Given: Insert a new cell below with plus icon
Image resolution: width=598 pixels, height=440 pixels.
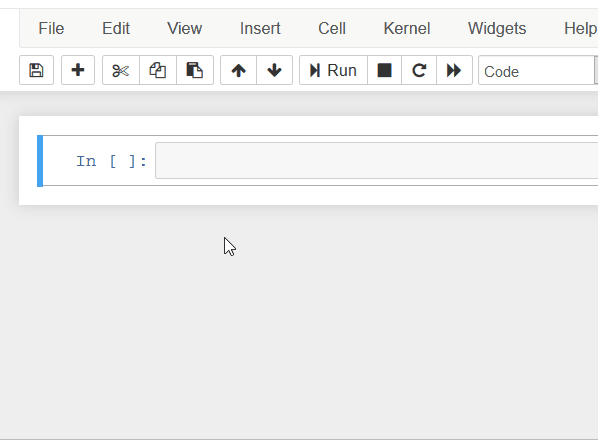Looking at the screenshot, I should pos(78,70).
